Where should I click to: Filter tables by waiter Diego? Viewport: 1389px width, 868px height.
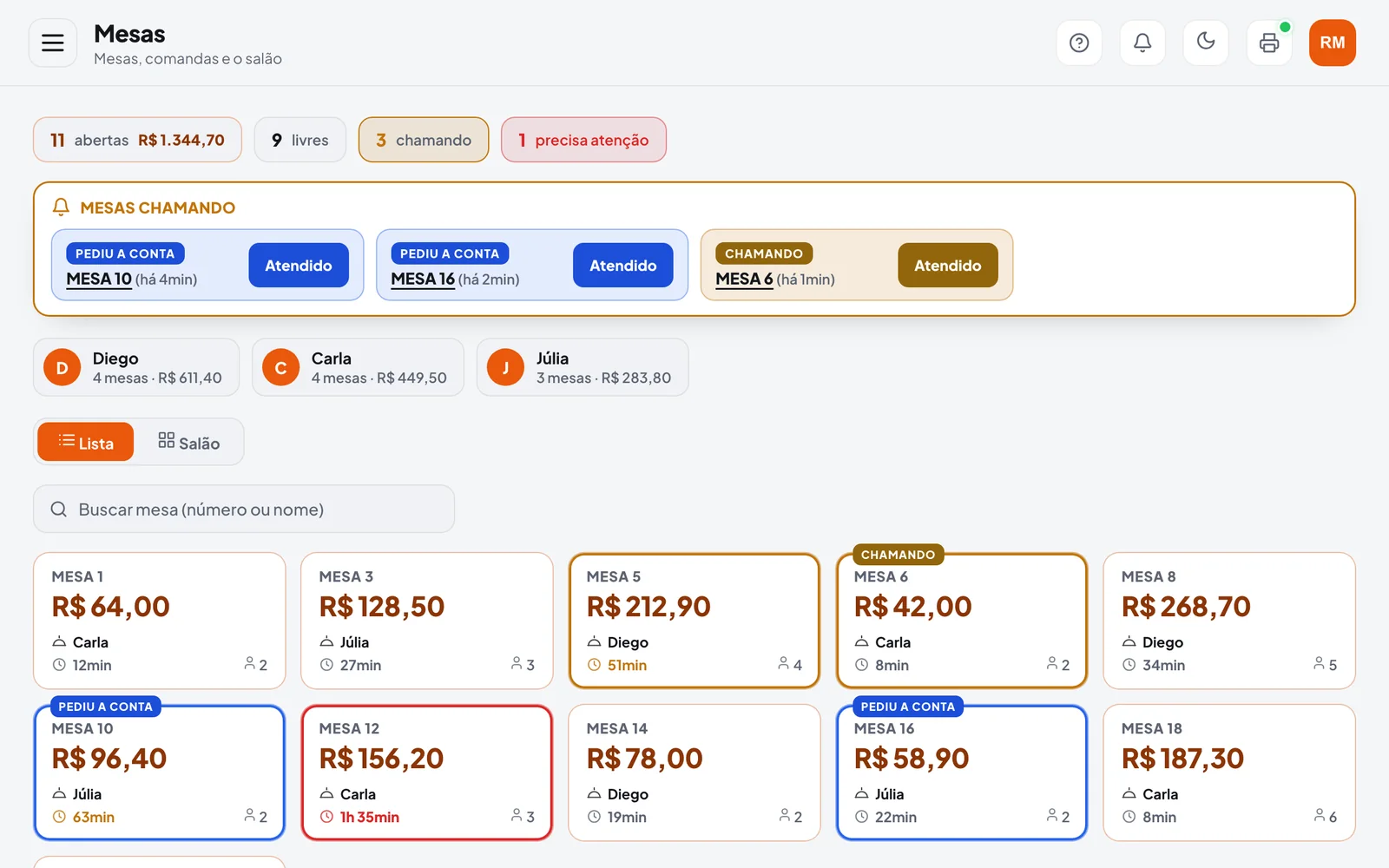[136, 367]
